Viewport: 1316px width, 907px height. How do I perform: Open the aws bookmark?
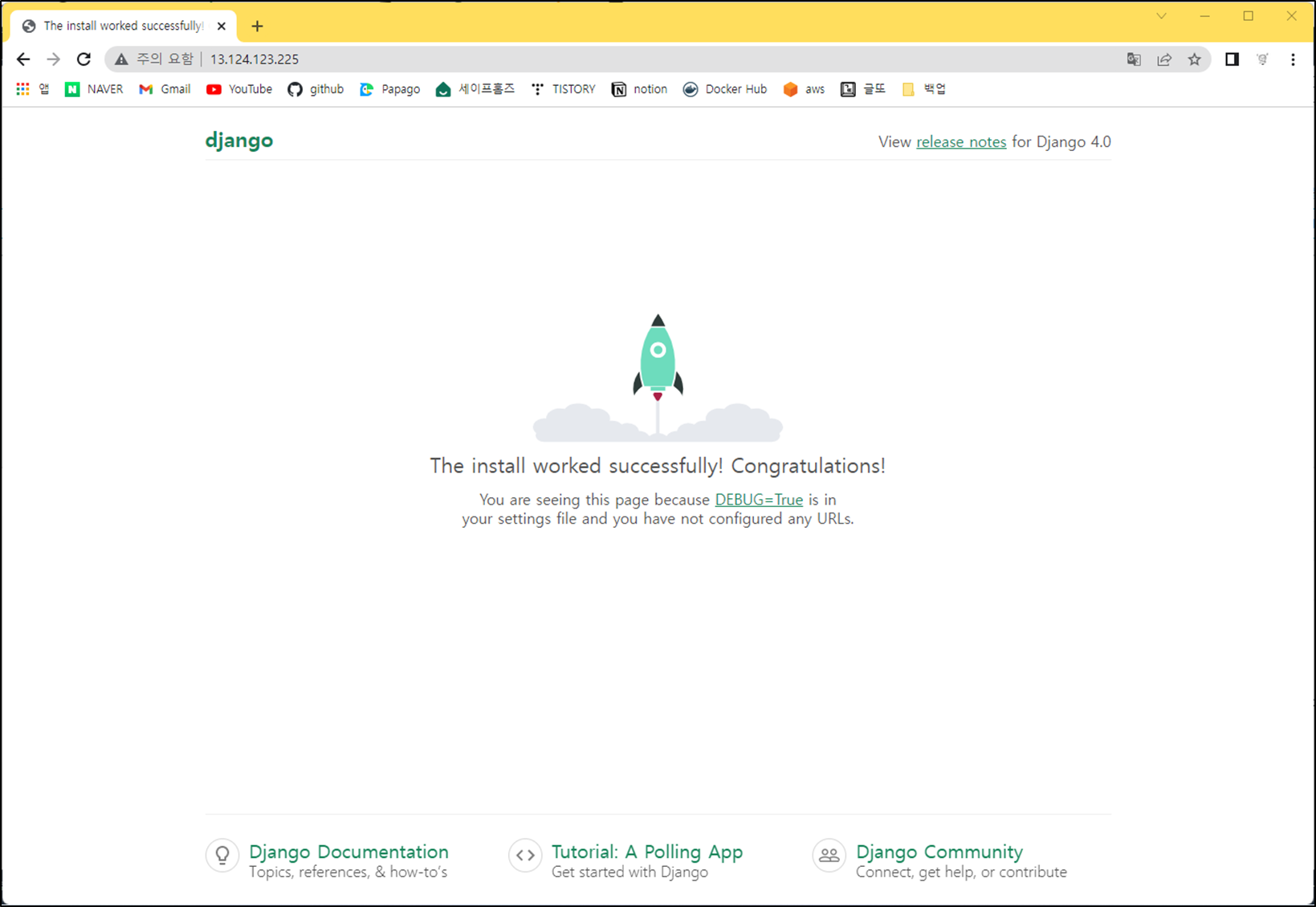804,89
